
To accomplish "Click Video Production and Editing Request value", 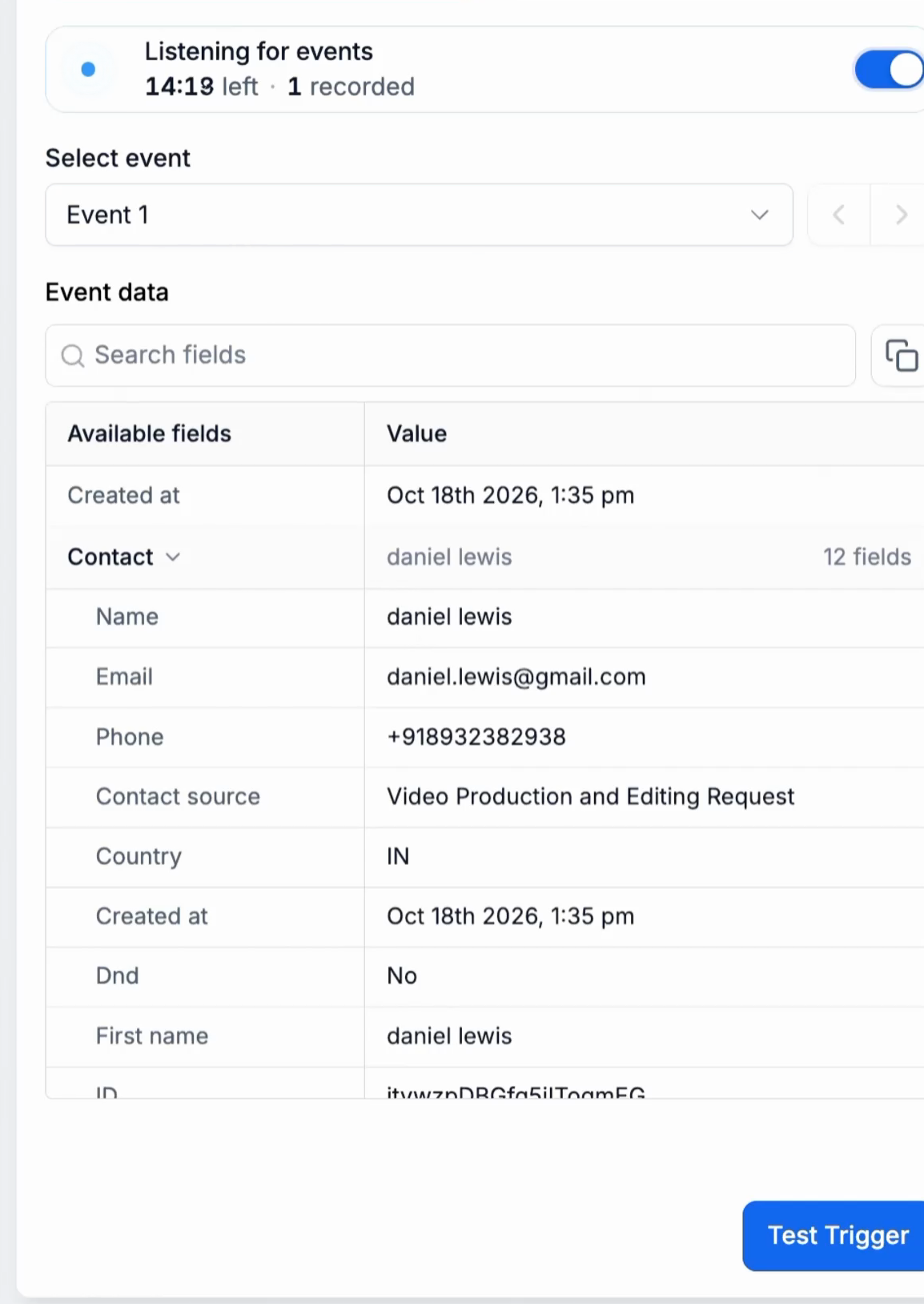I will [x=590, y=796].
